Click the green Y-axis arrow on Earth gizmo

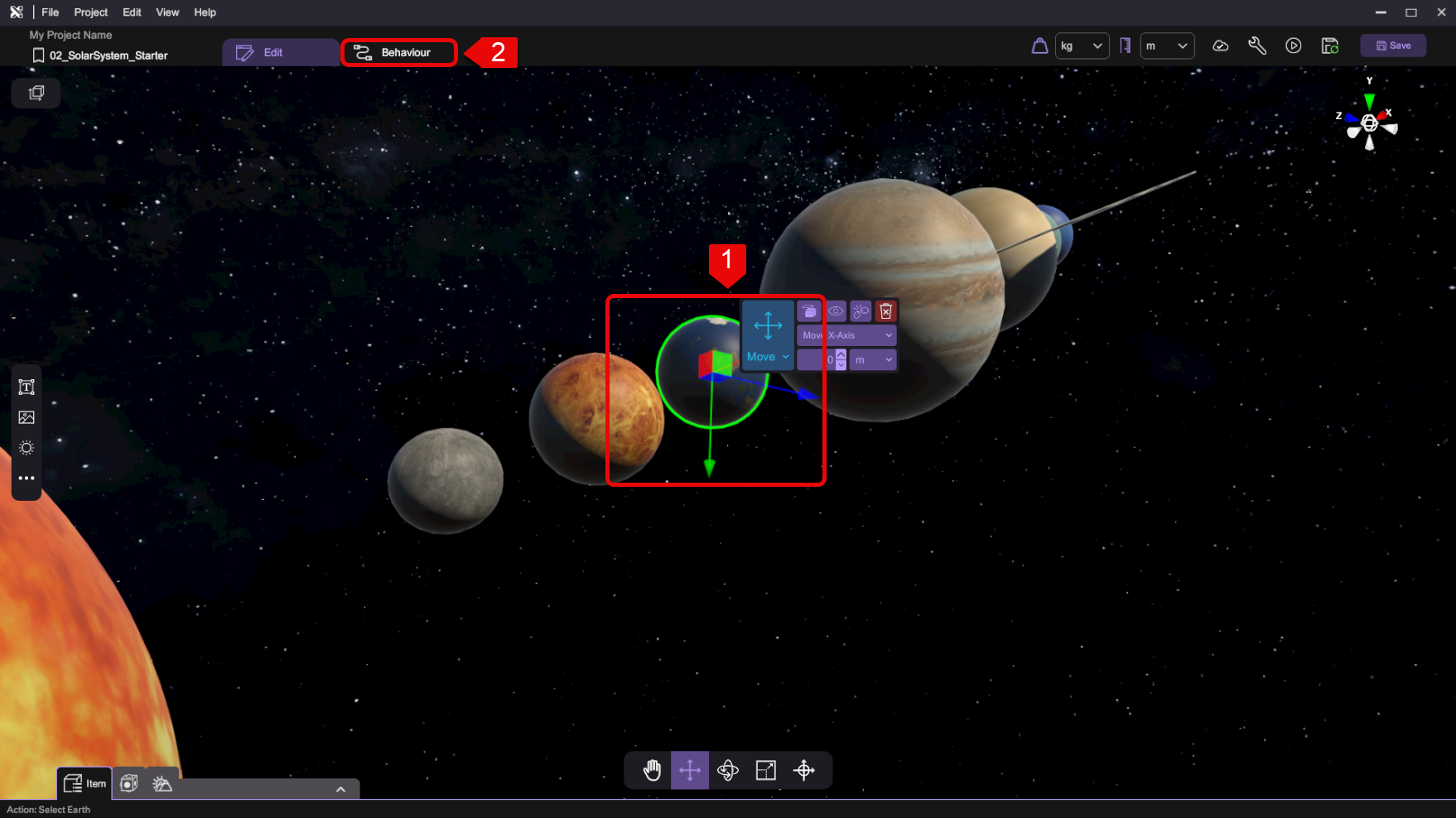[x=710, y=468]
